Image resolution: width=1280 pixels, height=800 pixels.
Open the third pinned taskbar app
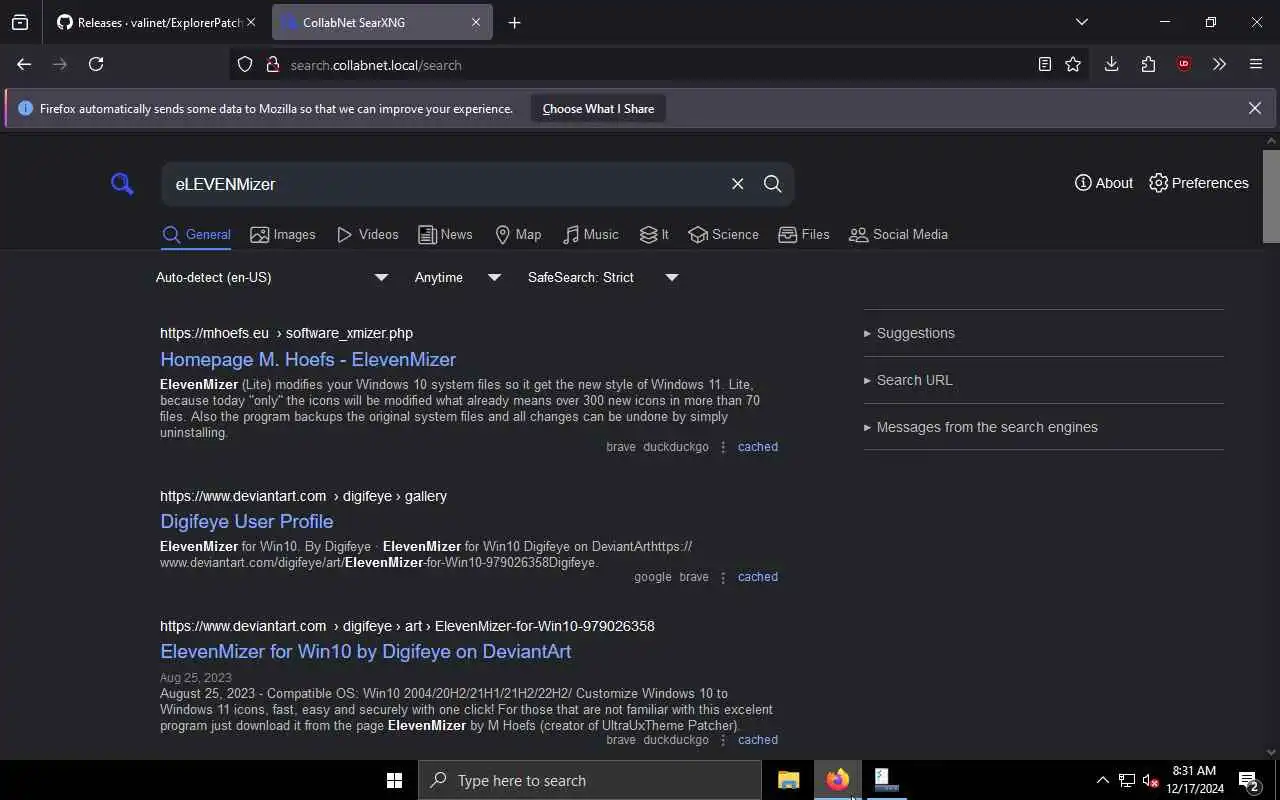(x=885, y=780)
